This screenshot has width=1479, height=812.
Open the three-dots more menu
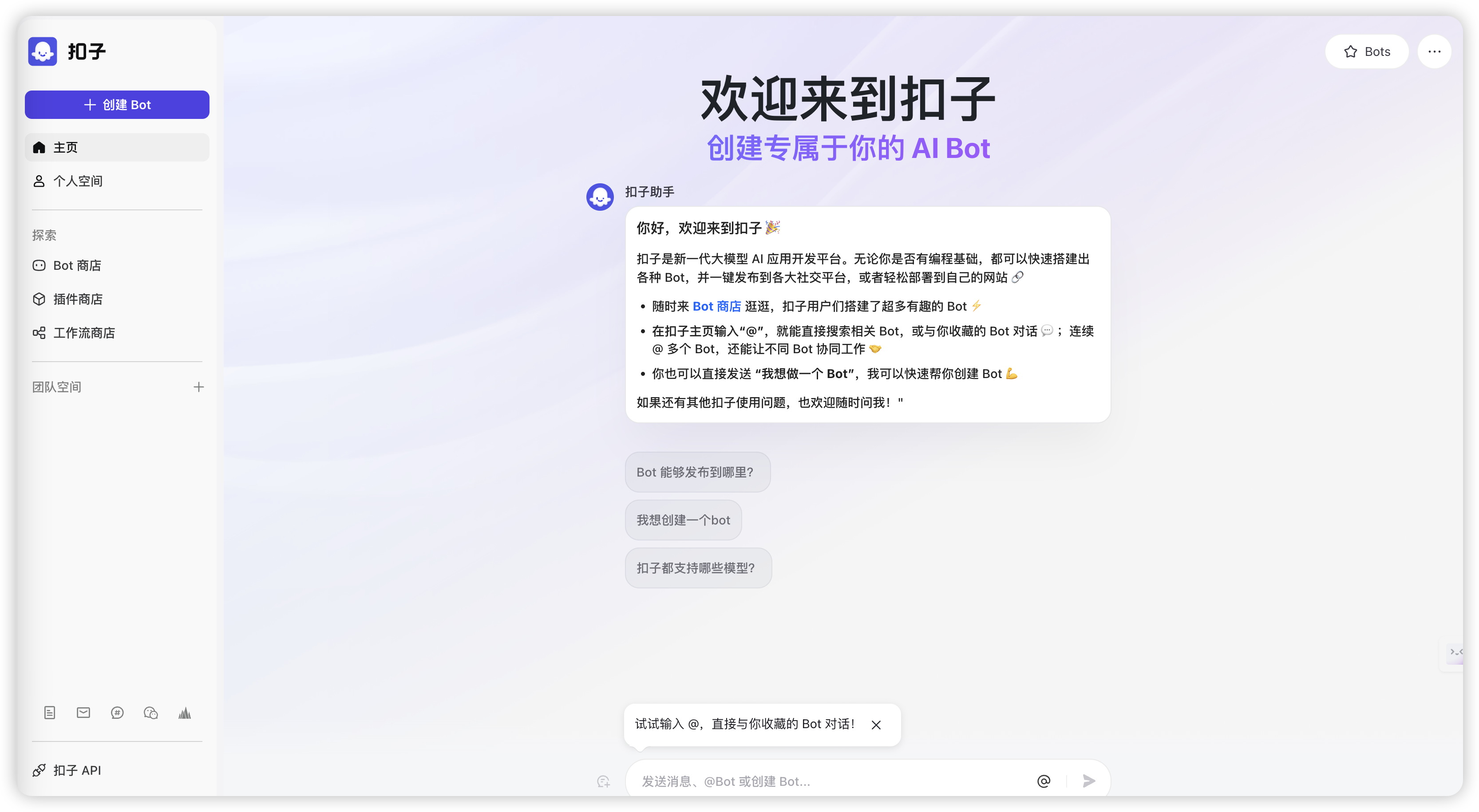click(x=1434, y=51)
